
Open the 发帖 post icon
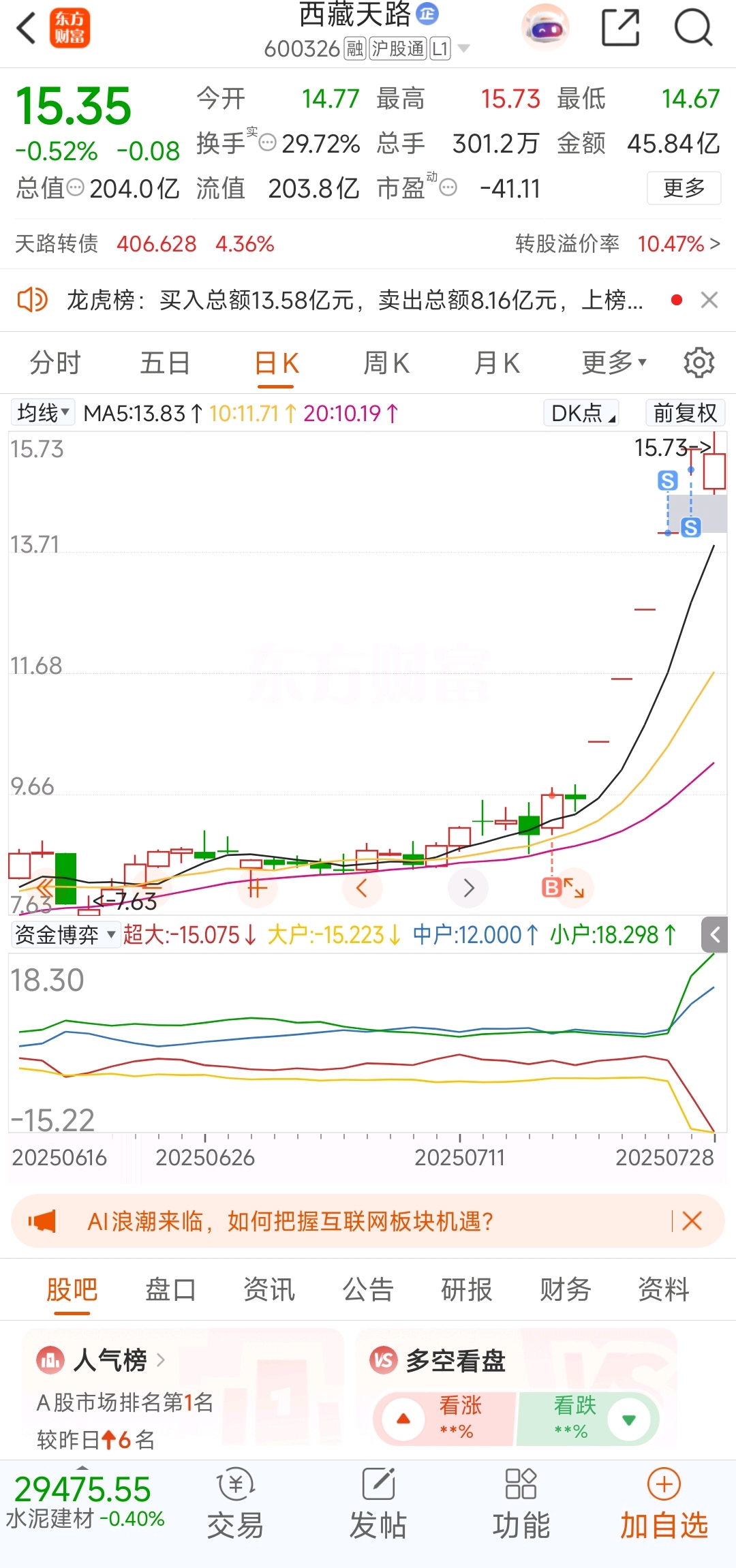coord(378,1505)
